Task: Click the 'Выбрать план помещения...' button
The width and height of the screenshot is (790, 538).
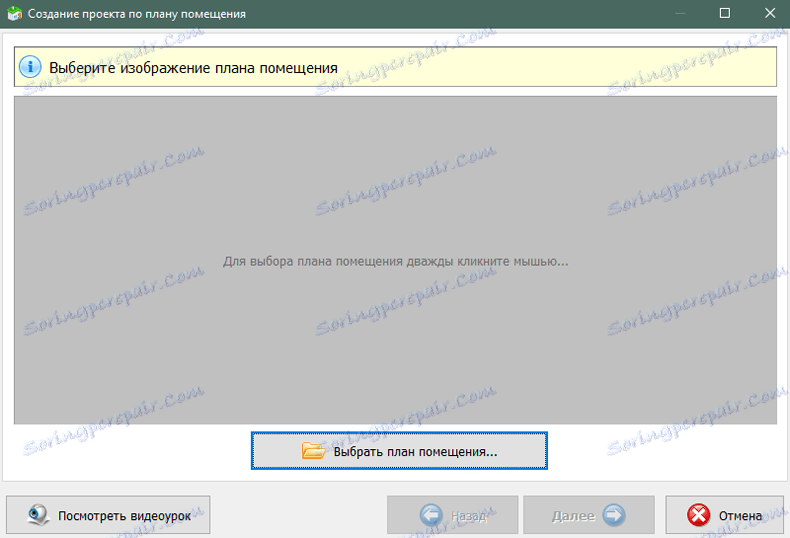Action: coord(399,451)
